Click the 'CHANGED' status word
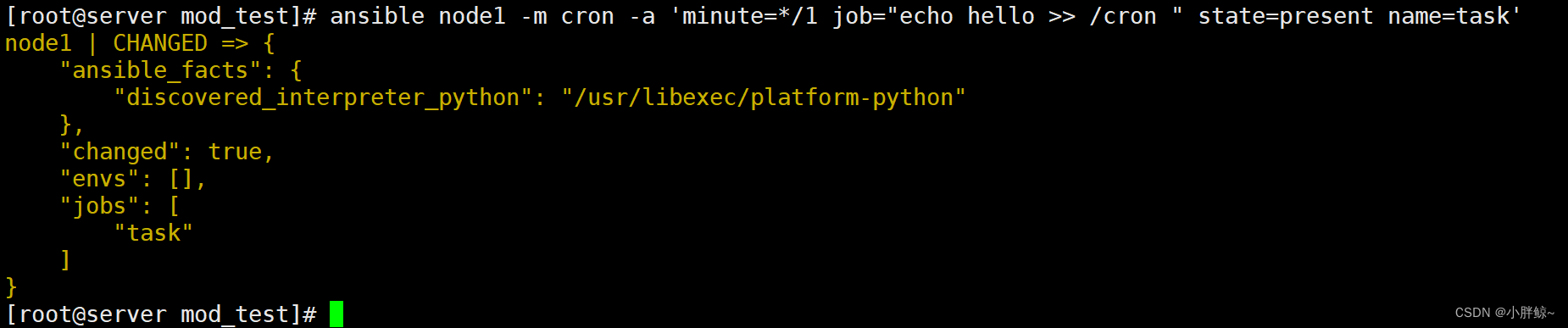The height and width of the screenshot is (328, 1568). click(x=160, y=43)
